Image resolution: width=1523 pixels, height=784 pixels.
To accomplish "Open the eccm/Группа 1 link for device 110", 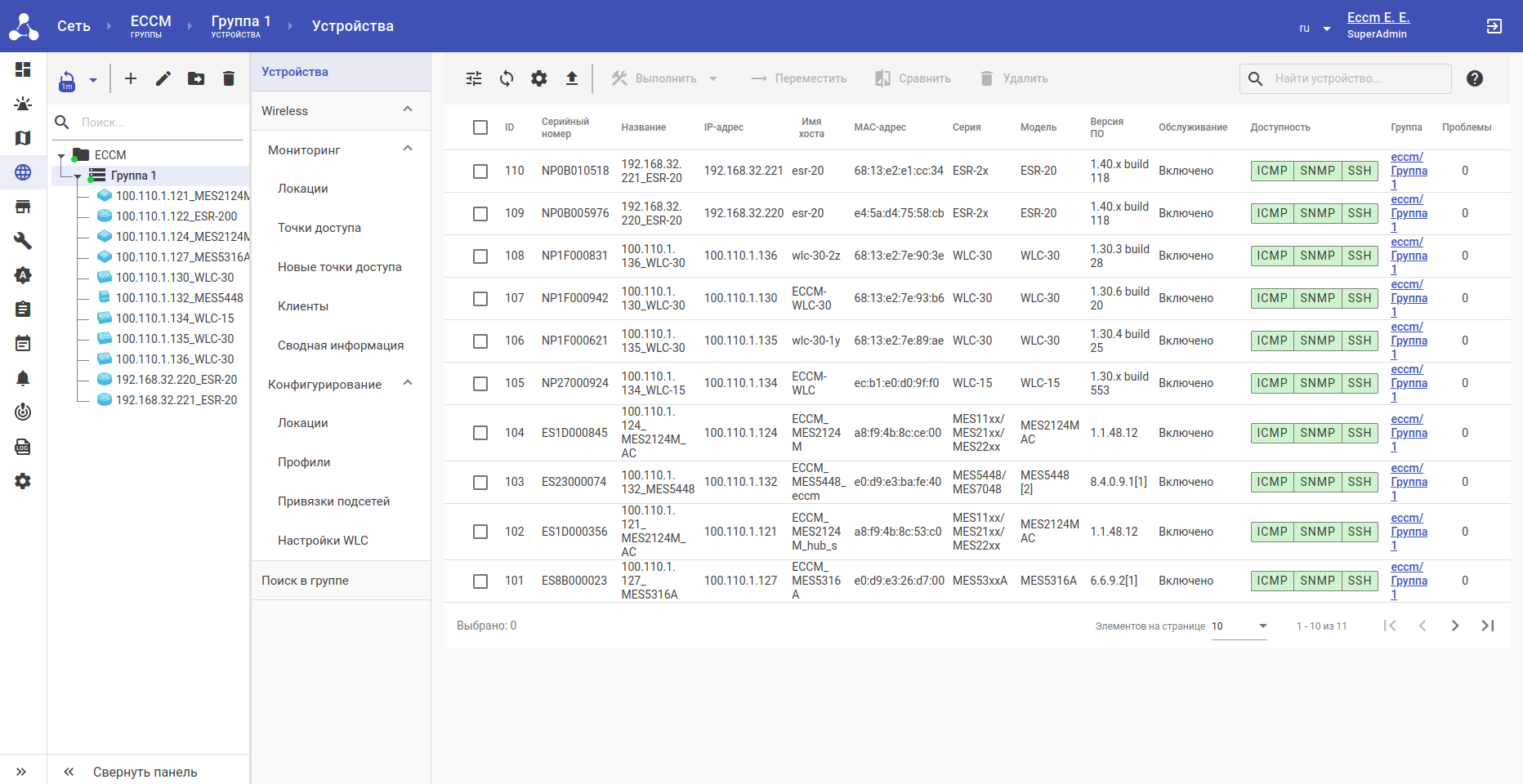I will [x=1409, y=171].
